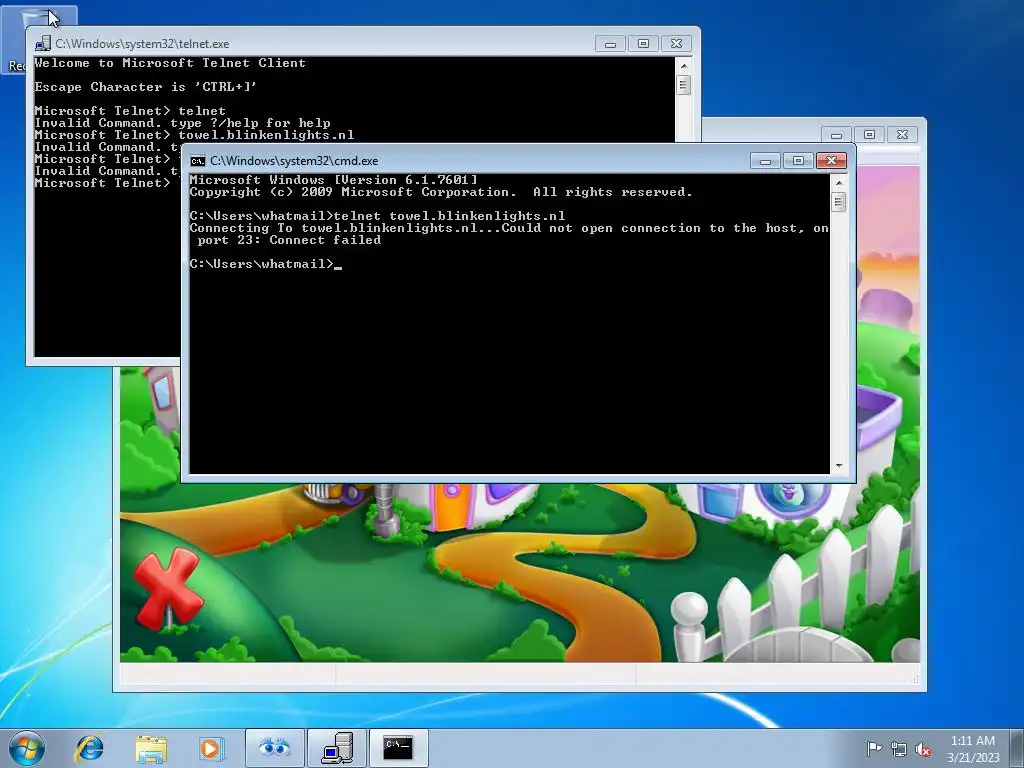The image size is (1024, 768).
Task: Maximize the cmd.exe window
Action: [x=797, y=161]
